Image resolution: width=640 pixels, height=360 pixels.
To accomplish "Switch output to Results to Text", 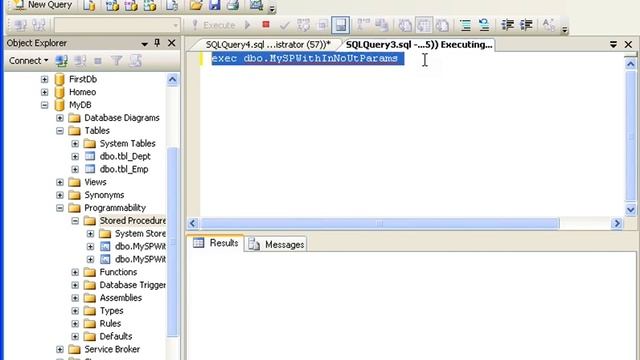I will tap(405, 25).
